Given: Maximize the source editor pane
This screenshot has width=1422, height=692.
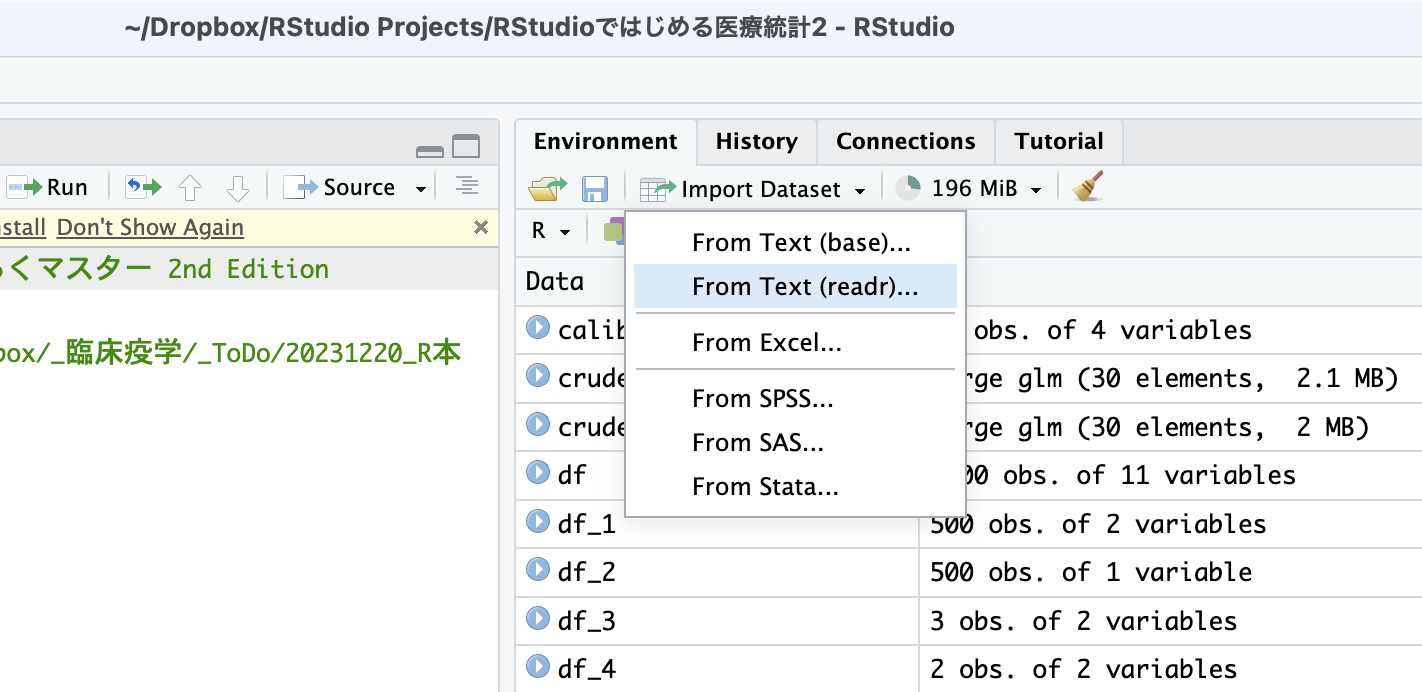Looking at the screenshot, I should point(466,148).
